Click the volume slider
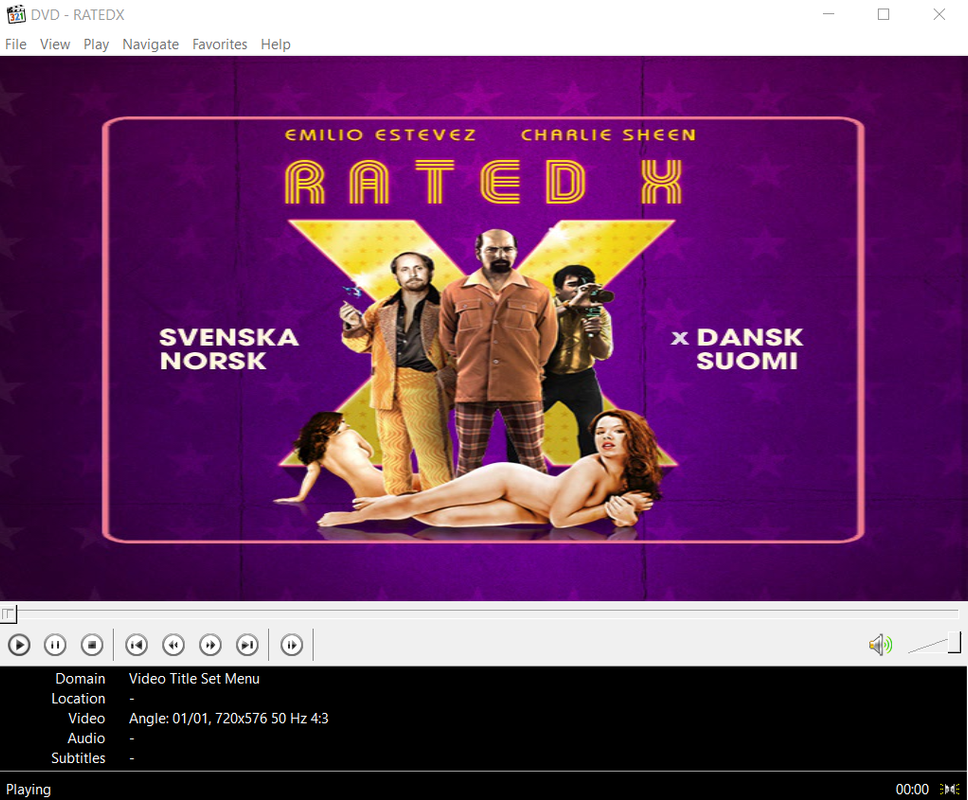This screenshot has height=800, width=968. click(934, 643)
